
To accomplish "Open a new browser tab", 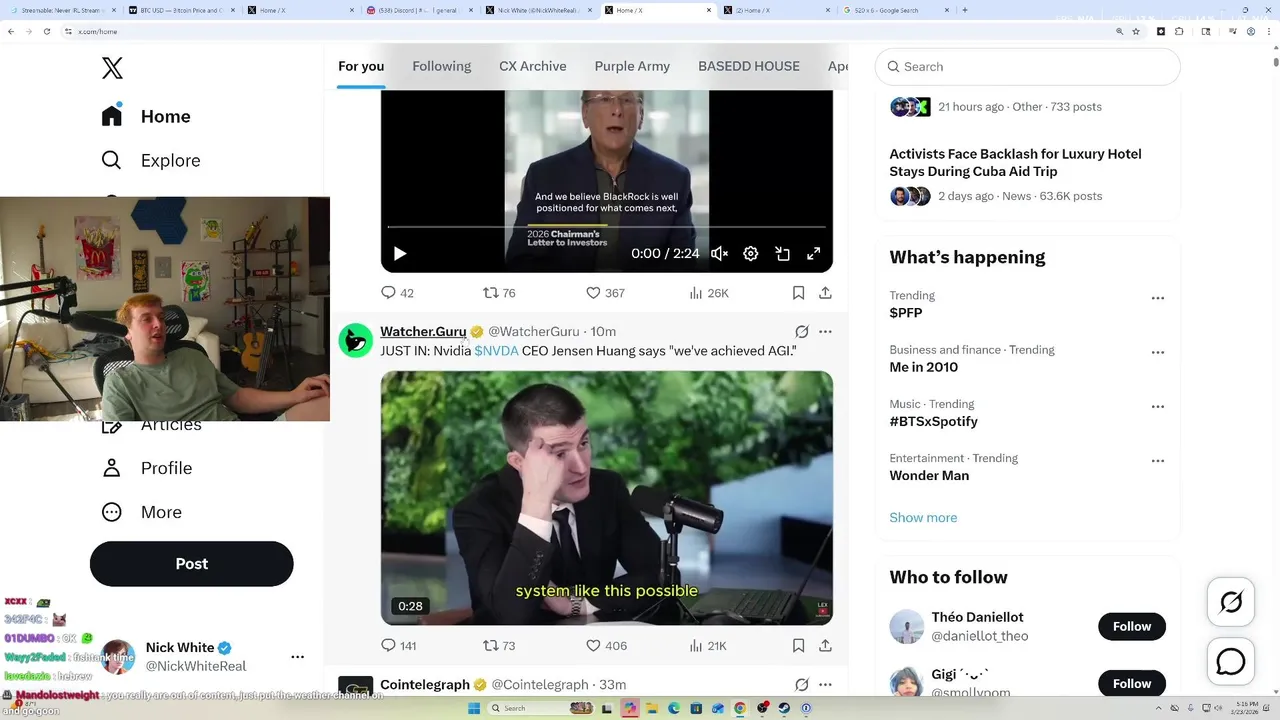I will coord(964,10).
